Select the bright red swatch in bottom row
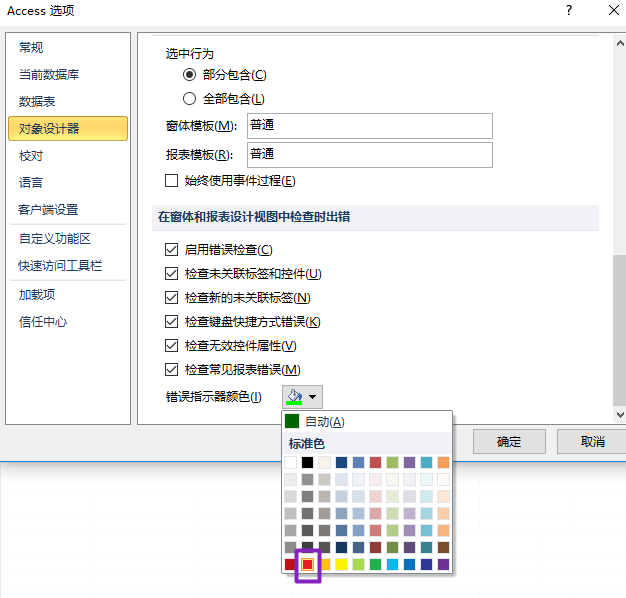The width and height of the screenshot is (626, 598). click(307, 564)
